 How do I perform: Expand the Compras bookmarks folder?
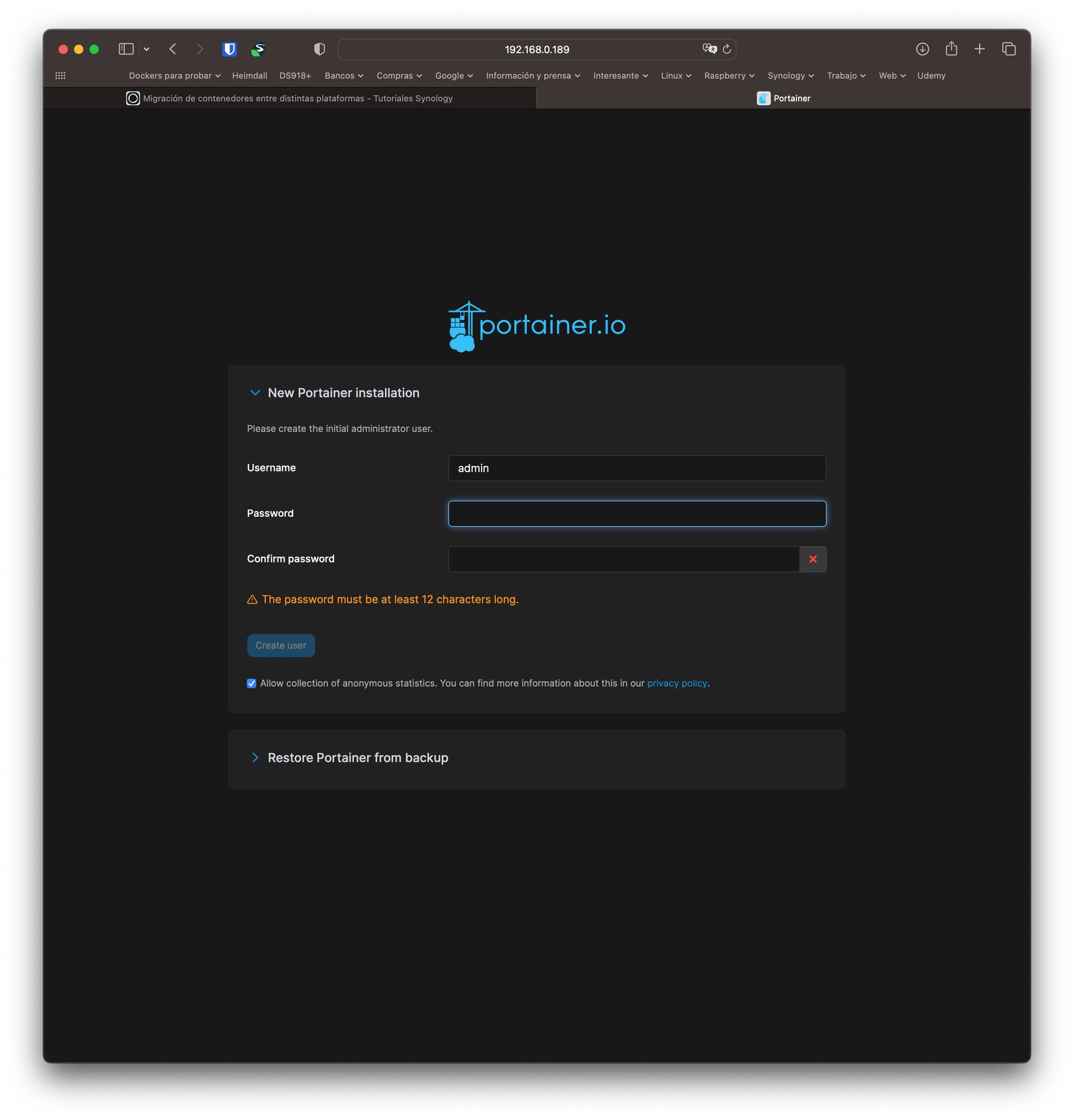pos(399,75)
